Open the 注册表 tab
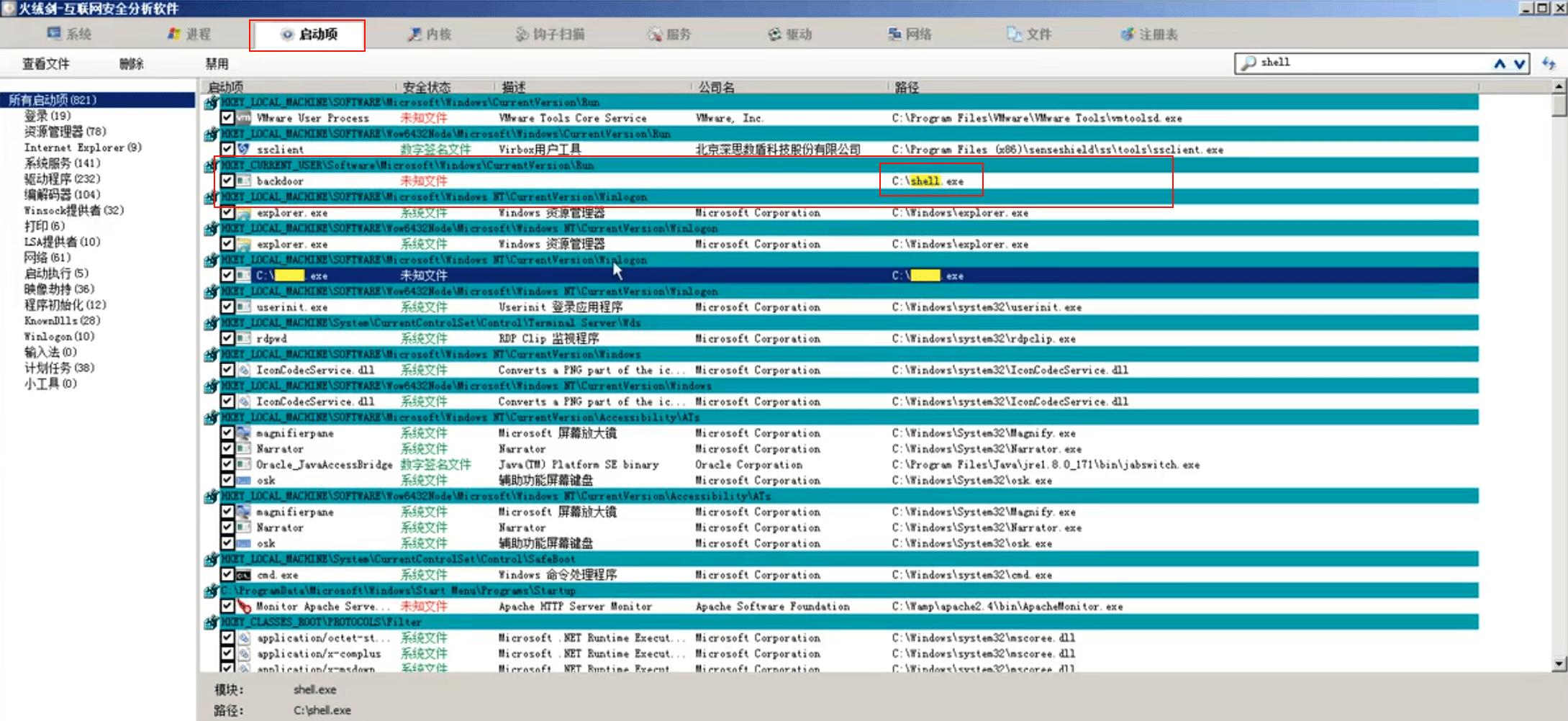 pos(1149,34)
